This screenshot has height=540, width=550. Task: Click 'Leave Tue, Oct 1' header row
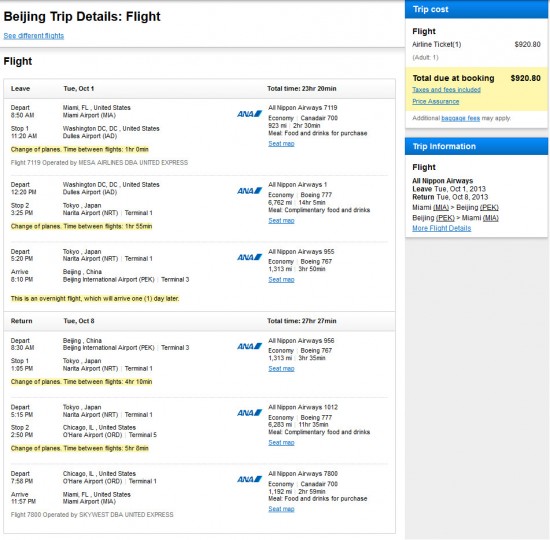click(199, 88)
